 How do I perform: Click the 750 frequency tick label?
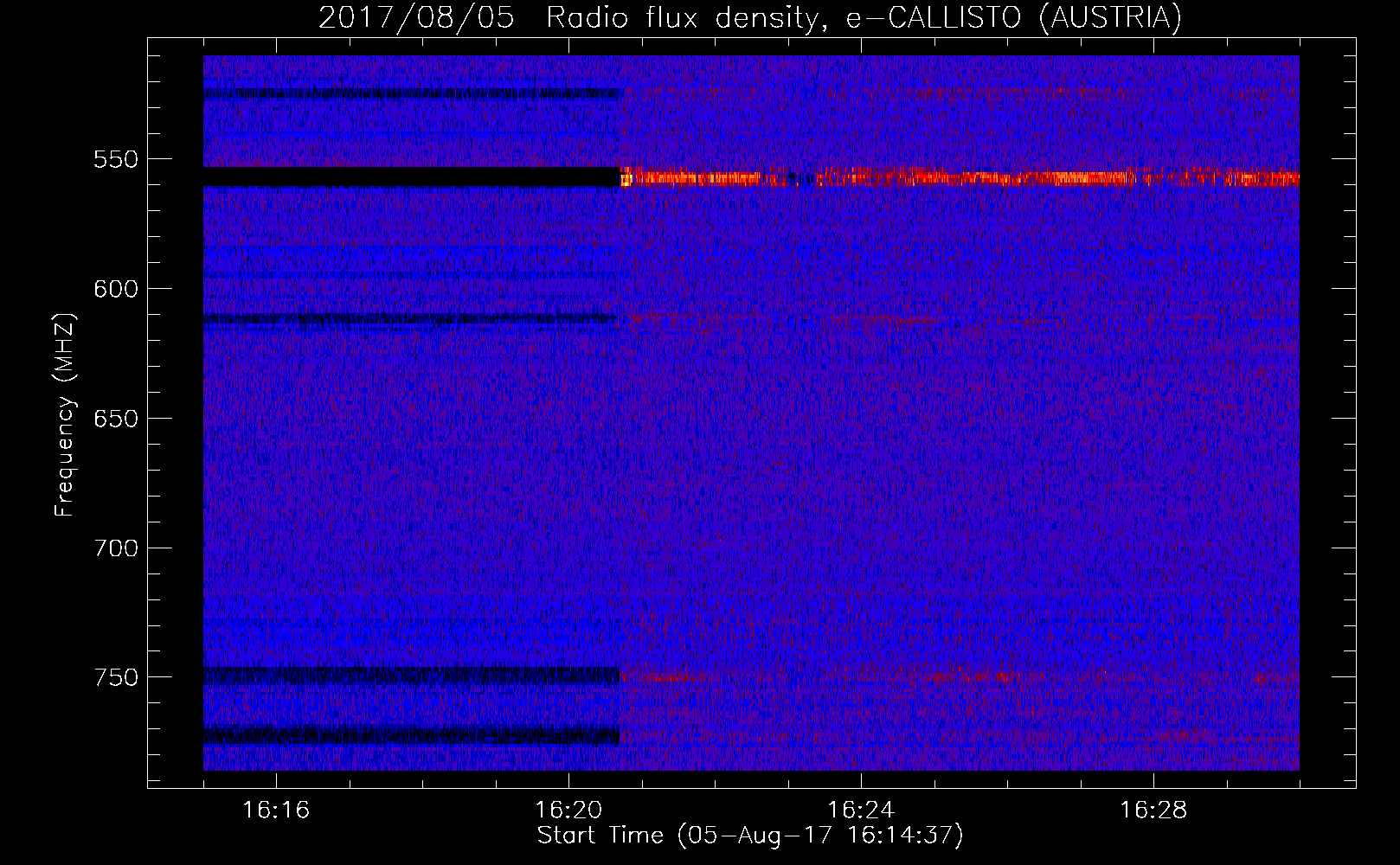[x=116, y=677]
